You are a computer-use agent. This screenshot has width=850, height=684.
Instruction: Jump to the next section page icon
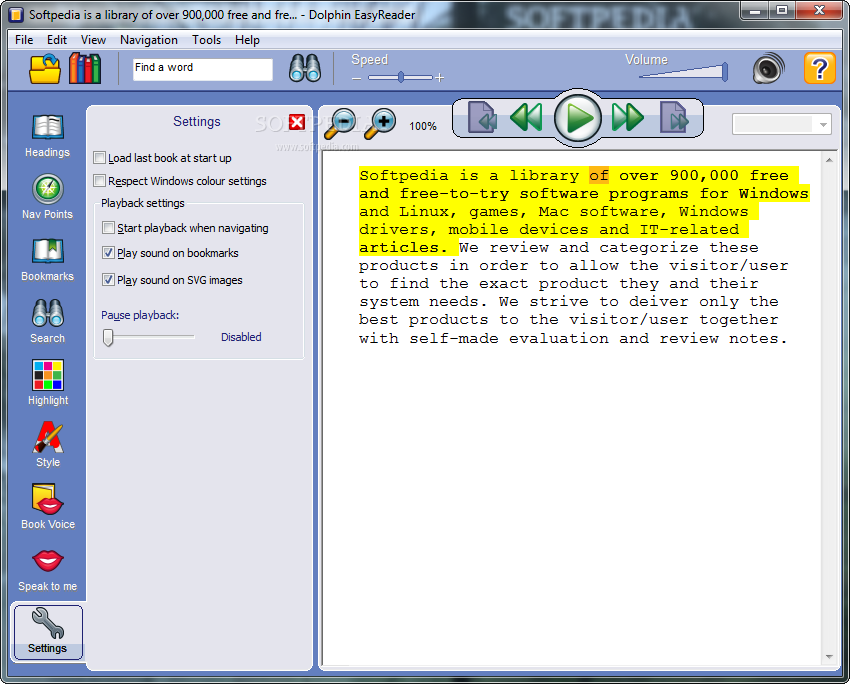pyautogui.click(x=674, y=117)
